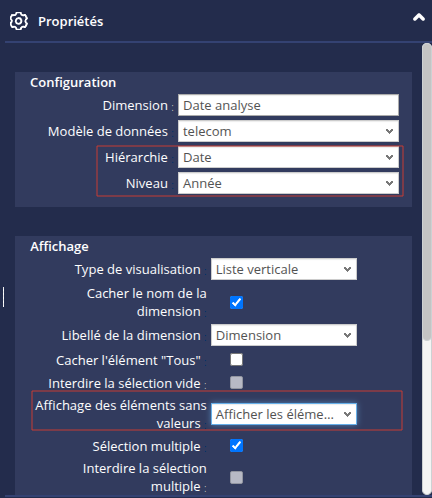Screen dimensions: 432x498
Task: Click the Dimension field showing Date analyse
Action: [288, 105]
